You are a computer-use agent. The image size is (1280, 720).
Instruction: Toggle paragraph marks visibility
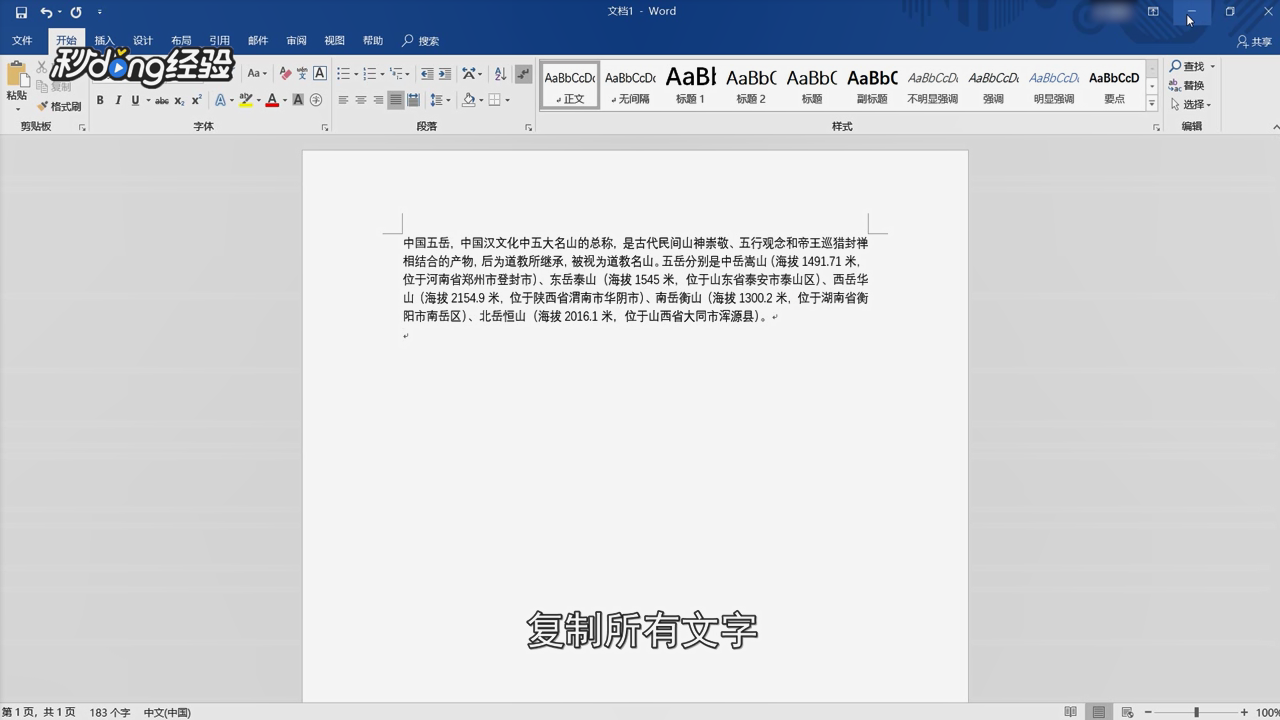[x=523, y=74]
